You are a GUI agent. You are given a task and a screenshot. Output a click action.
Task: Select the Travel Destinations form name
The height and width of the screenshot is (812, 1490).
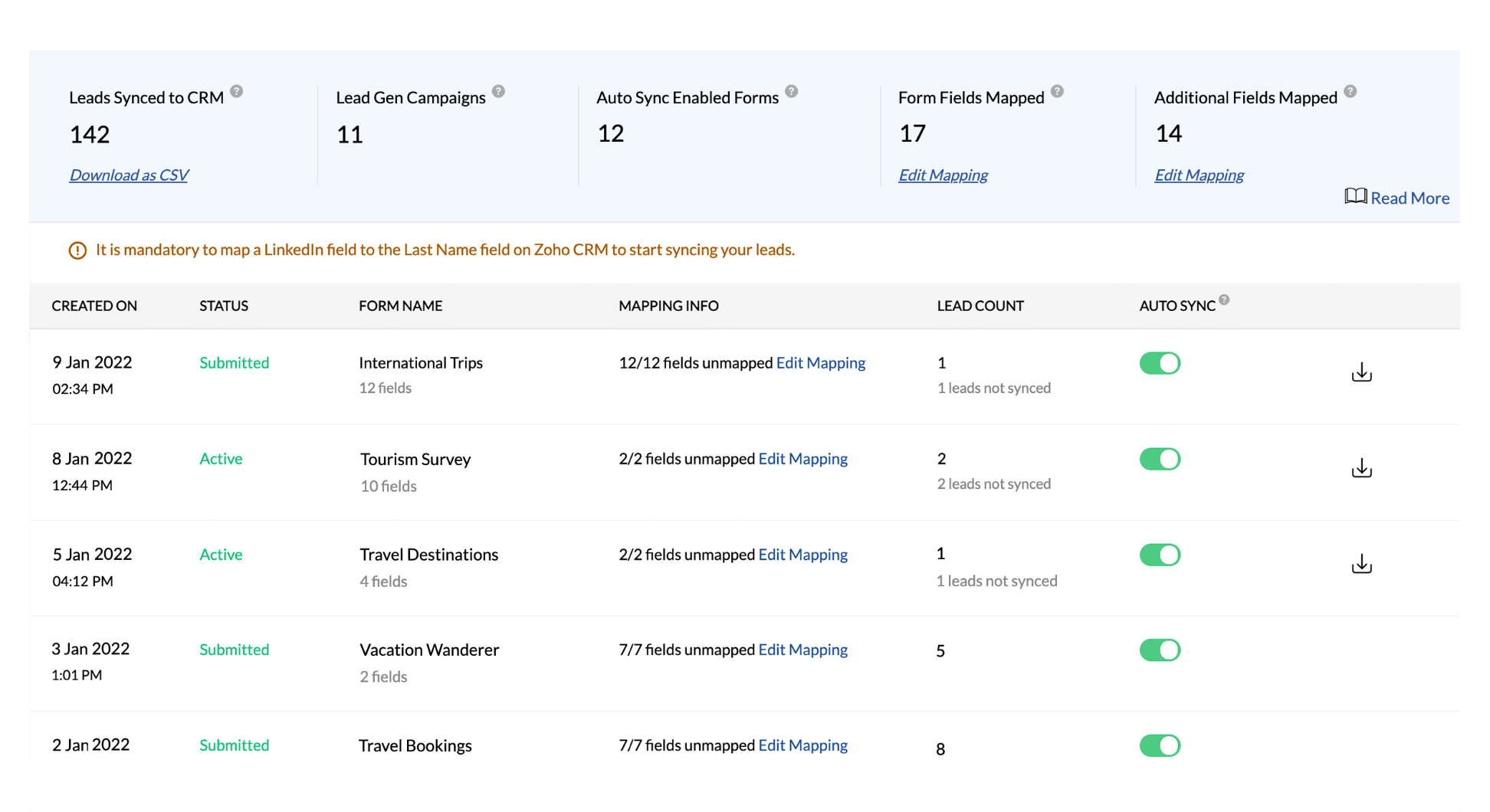429,554
